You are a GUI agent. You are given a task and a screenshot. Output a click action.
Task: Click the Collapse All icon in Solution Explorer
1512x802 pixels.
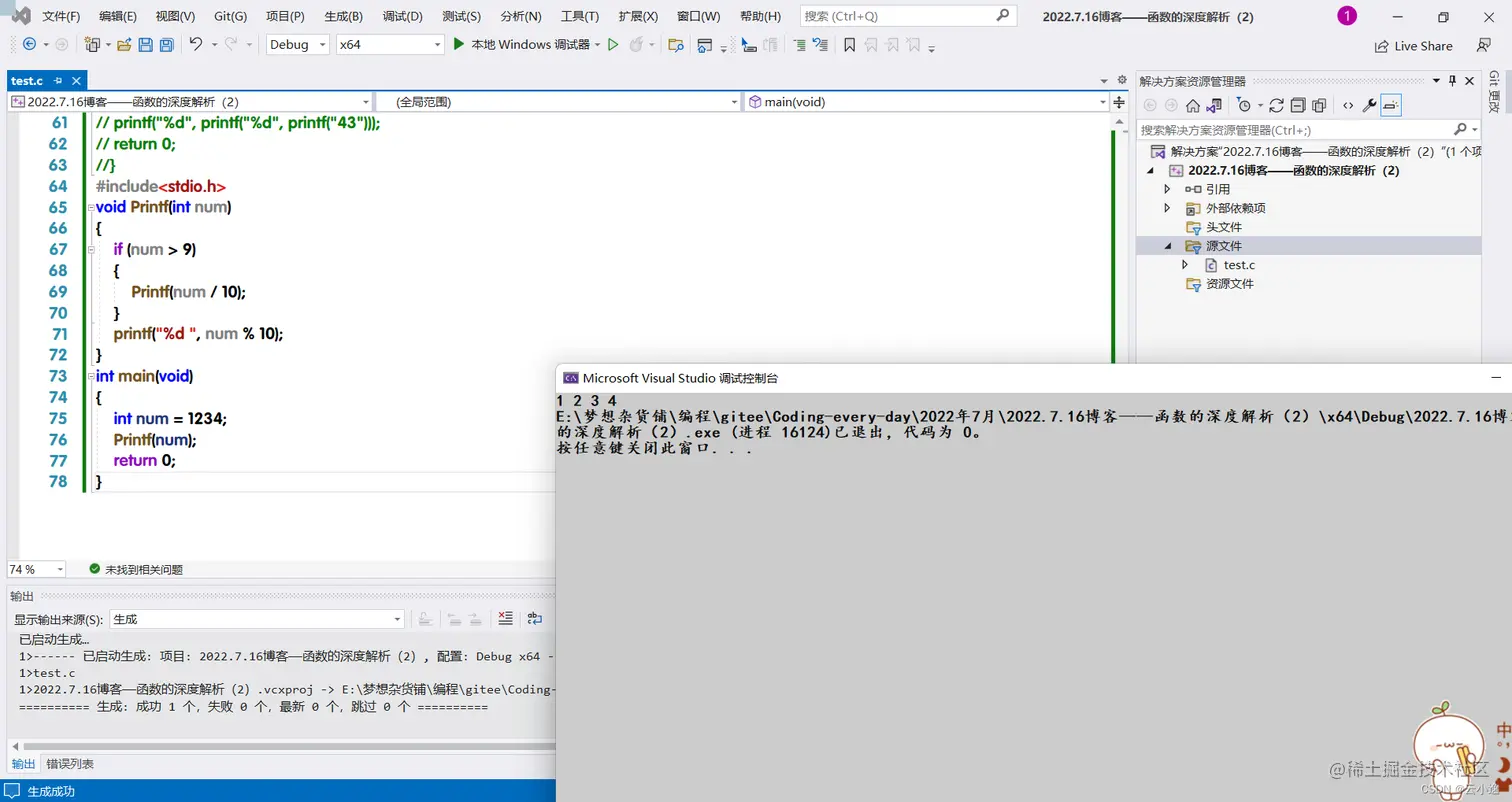click(x=1297, y=105)
